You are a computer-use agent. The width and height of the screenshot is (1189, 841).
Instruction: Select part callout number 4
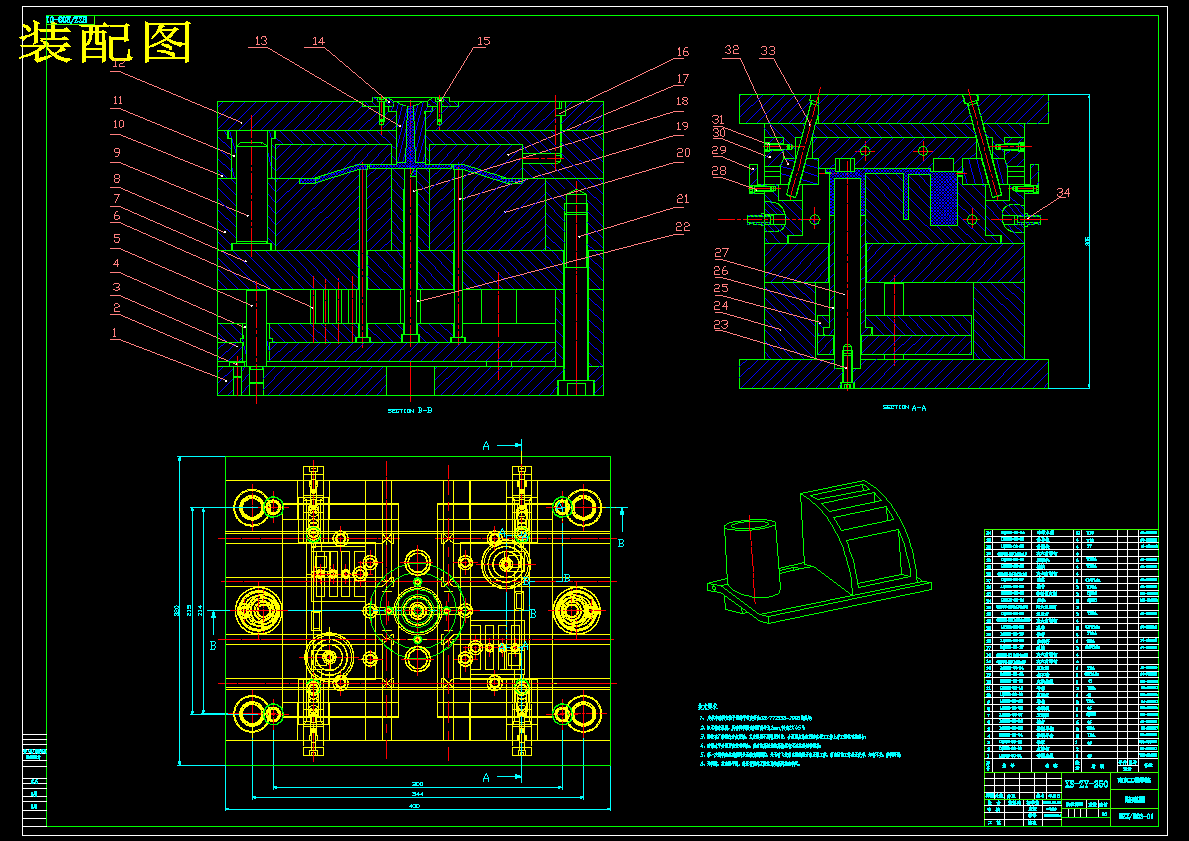pyautogui.click(x=116, y=263)
